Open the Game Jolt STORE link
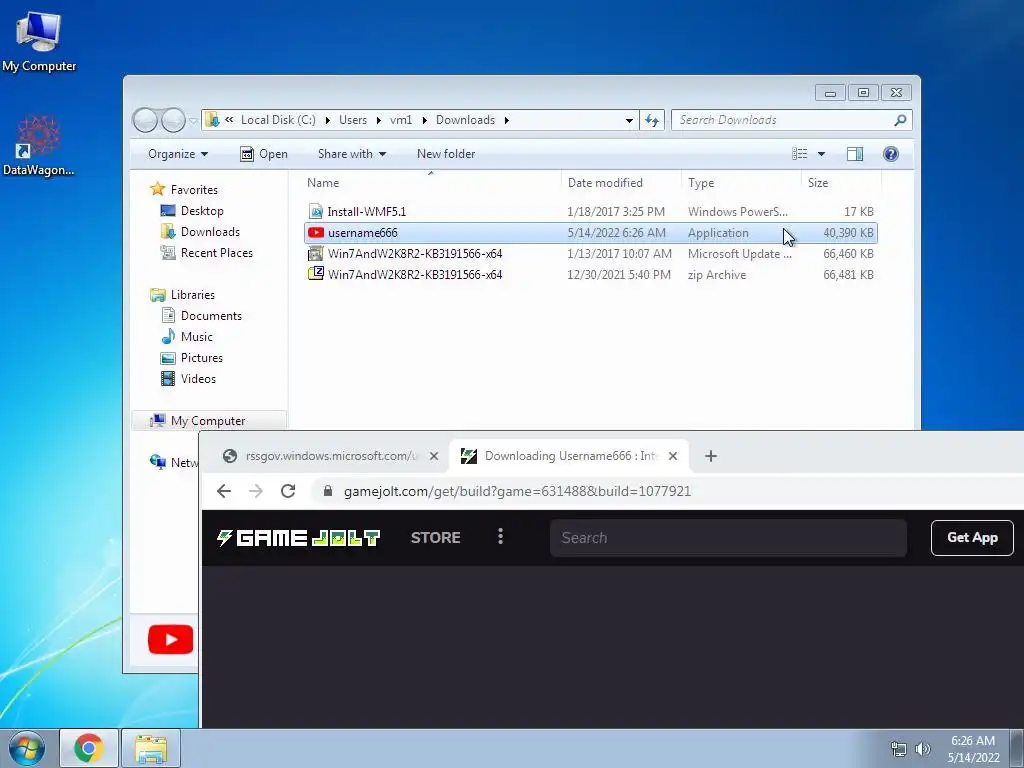Screen dimensions: 1024x768 pos(436,538)
